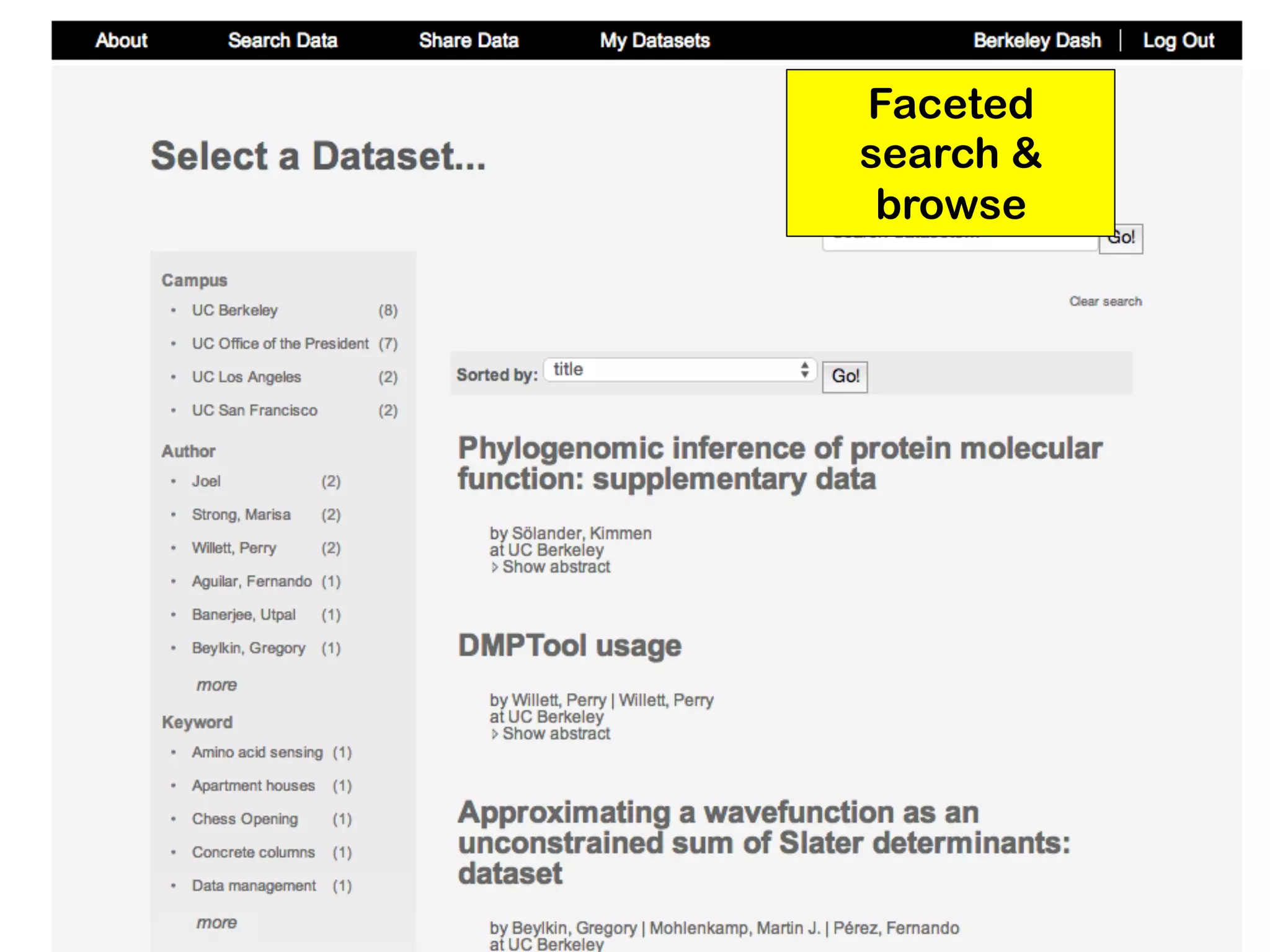Viewport: 1270px width, 952px height.
Task: Open the DMPTool usage dataset
Action: [x=570, y=646]
